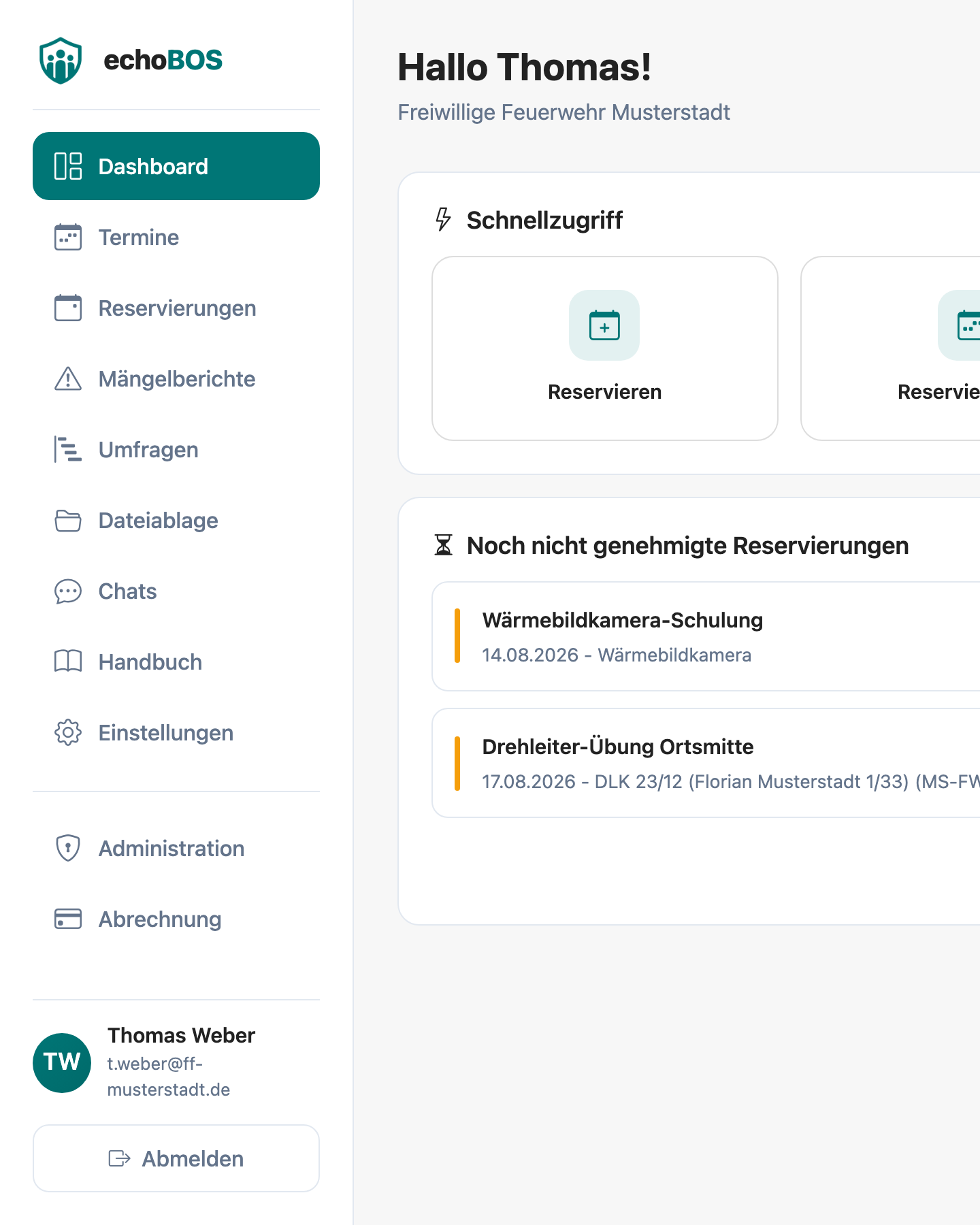Click the Abrechnung credit card icon
This screenshot has width=980, height=1225.
click(68, 919)
